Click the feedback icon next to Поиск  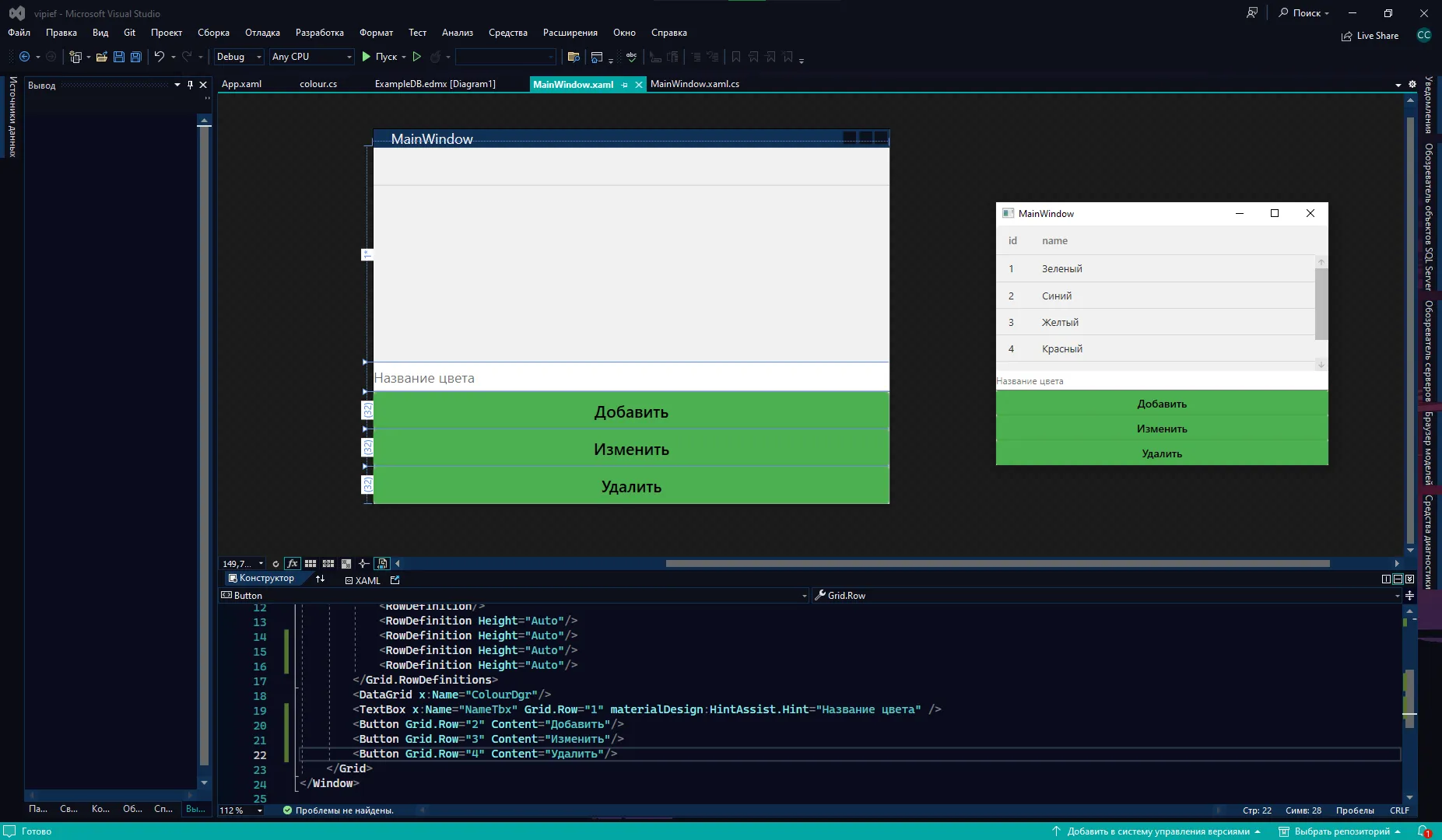tap(1252, 13)
